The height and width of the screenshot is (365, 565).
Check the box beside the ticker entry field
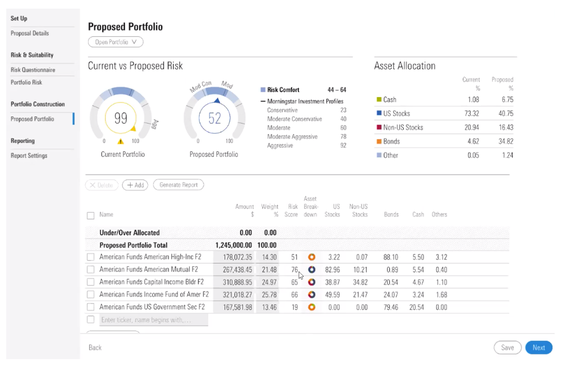[91, 320]
